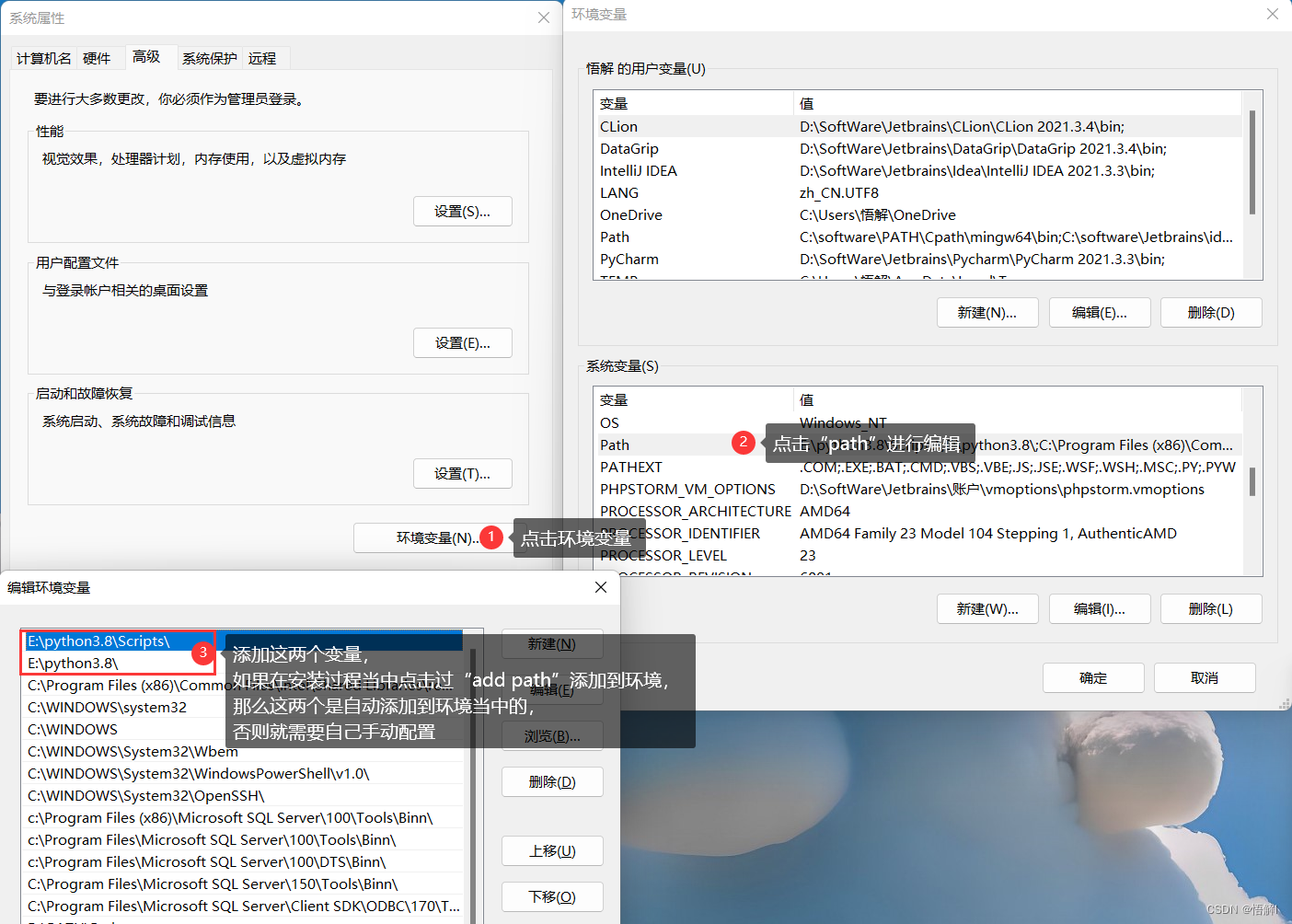Click 新建(N) in 编辑环境变量 dialog

(x=552, y=644)
